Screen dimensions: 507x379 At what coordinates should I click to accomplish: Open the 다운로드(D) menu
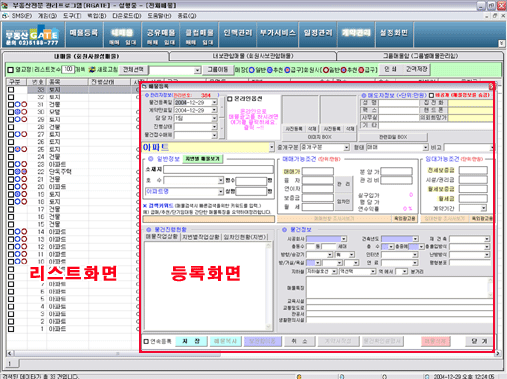(x=127, y=16)
